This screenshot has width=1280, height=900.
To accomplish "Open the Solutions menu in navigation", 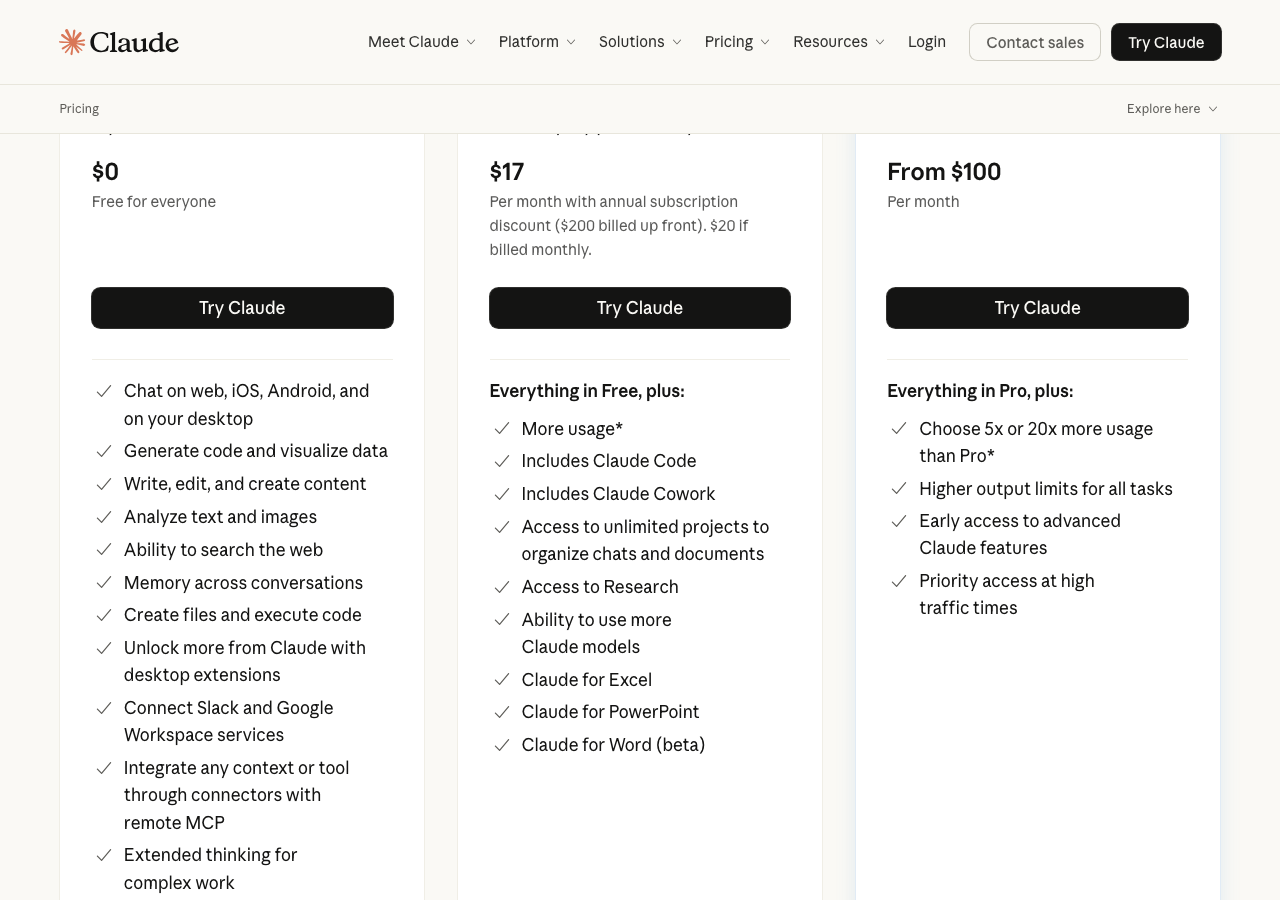I will tap(640, 42).
